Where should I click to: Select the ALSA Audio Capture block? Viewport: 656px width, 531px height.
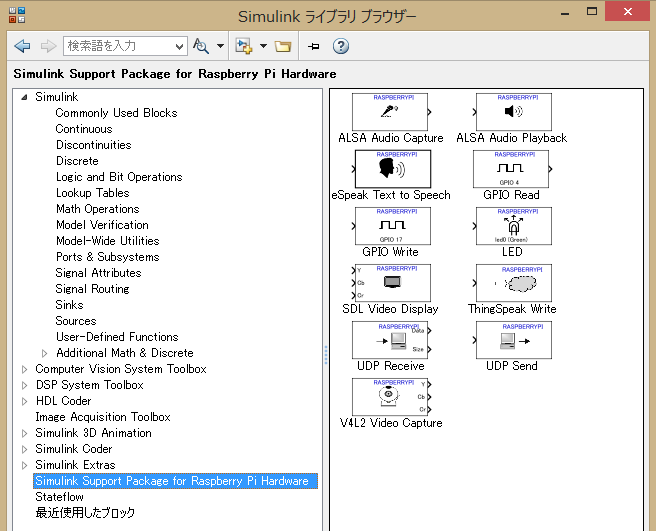click(x=391, y=112)
